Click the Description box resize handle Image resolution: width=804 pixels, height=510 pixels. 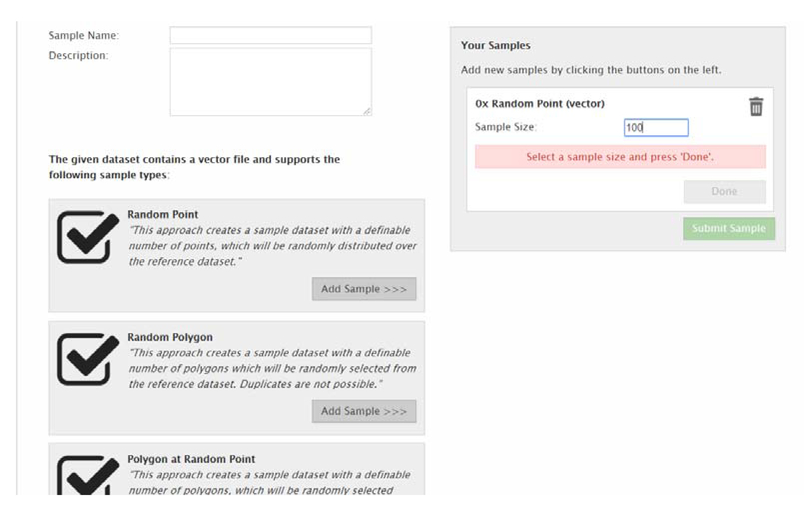367,111
